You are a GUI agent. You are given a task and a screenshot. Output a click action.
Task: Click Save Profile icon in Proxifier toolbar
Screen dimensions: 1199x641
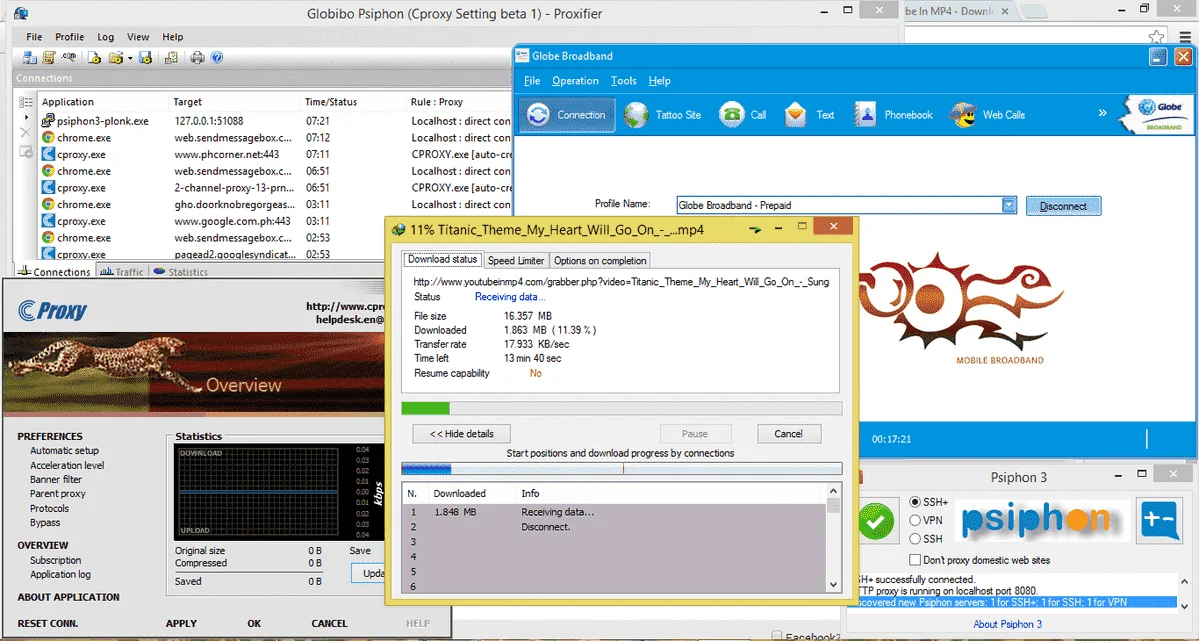pyautogui.click(x=145, y=57)
